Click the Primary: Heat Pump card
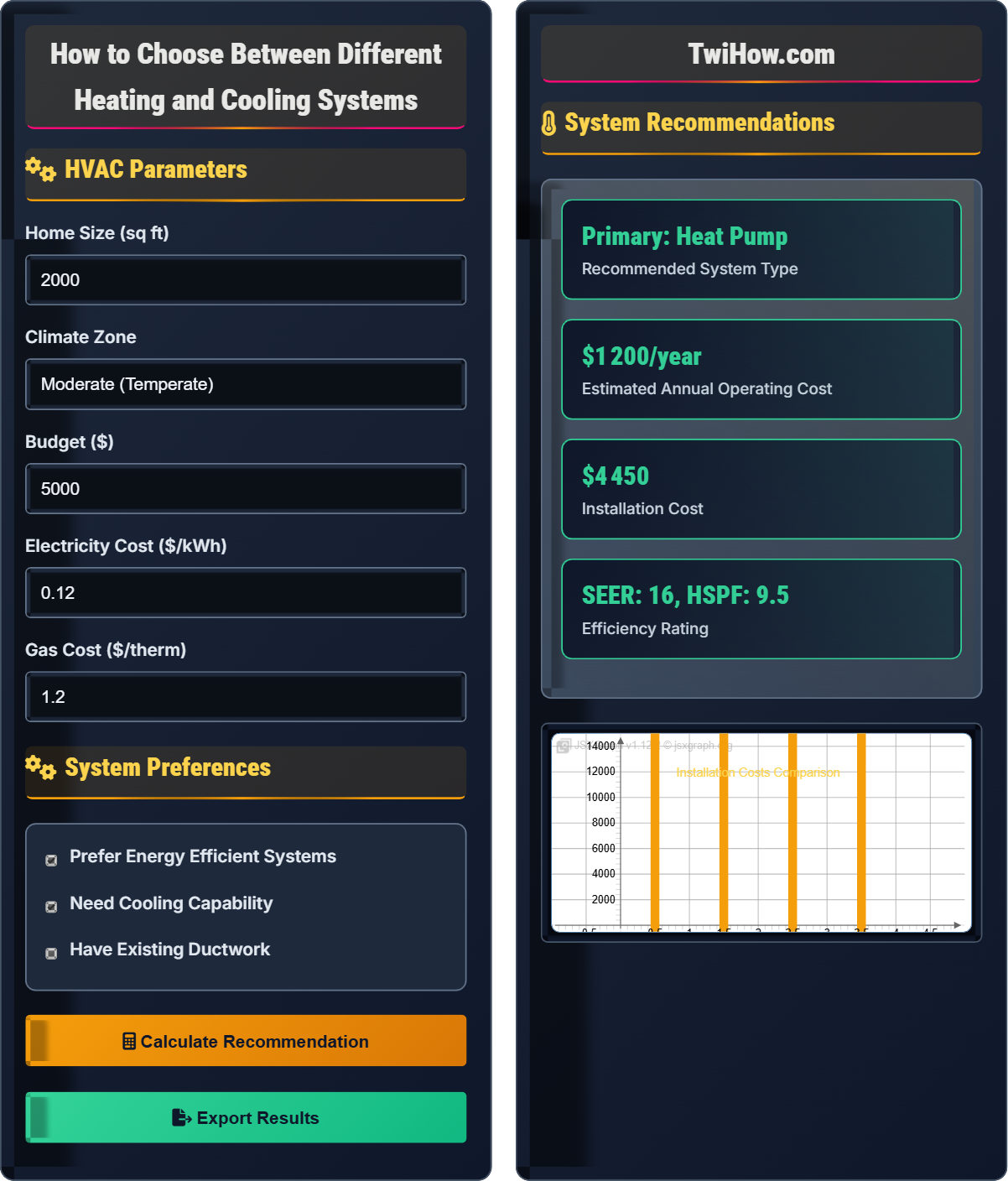 761,249
